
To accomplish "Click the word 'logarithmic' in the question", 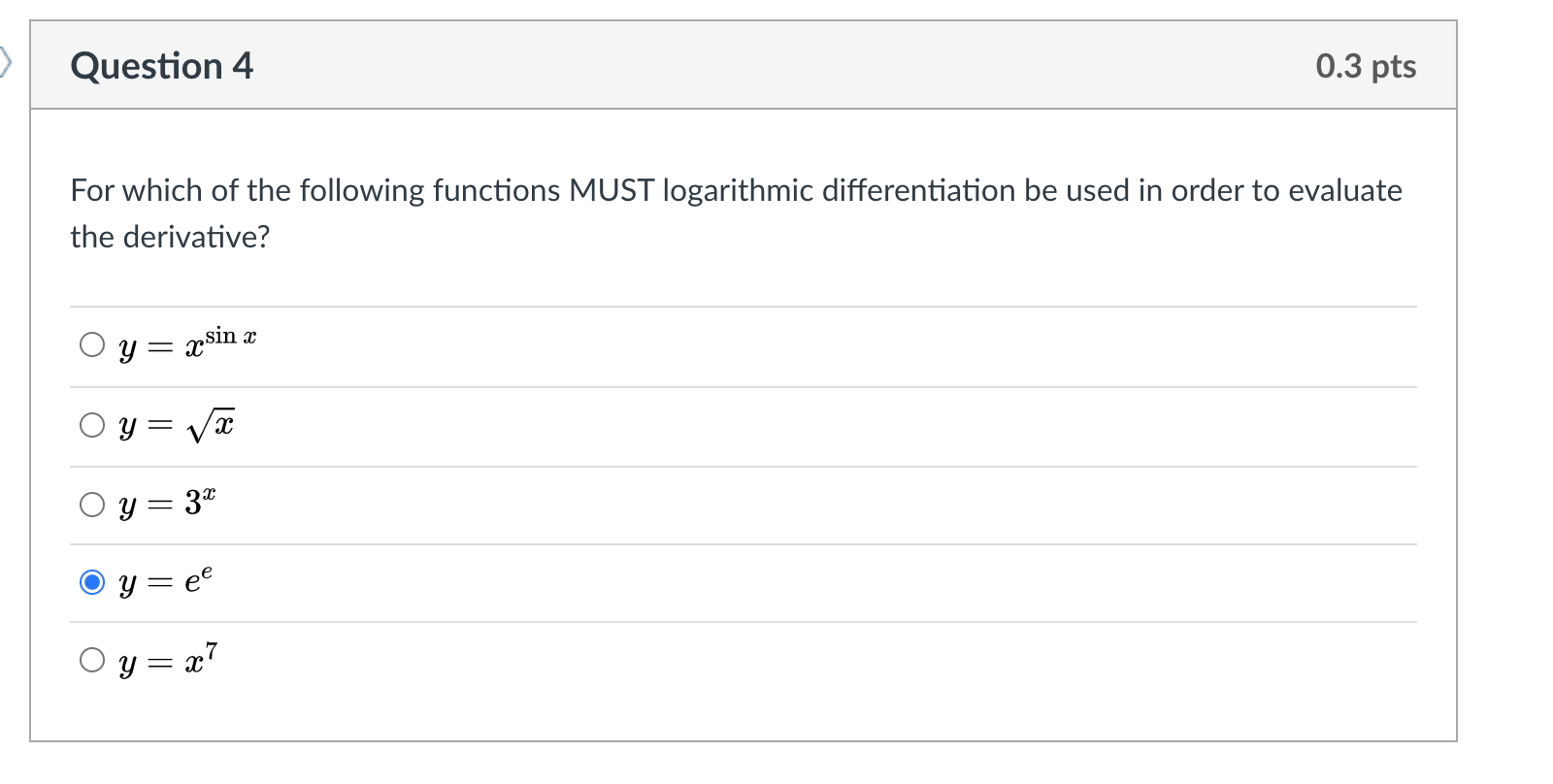I will tap(738, 190).
